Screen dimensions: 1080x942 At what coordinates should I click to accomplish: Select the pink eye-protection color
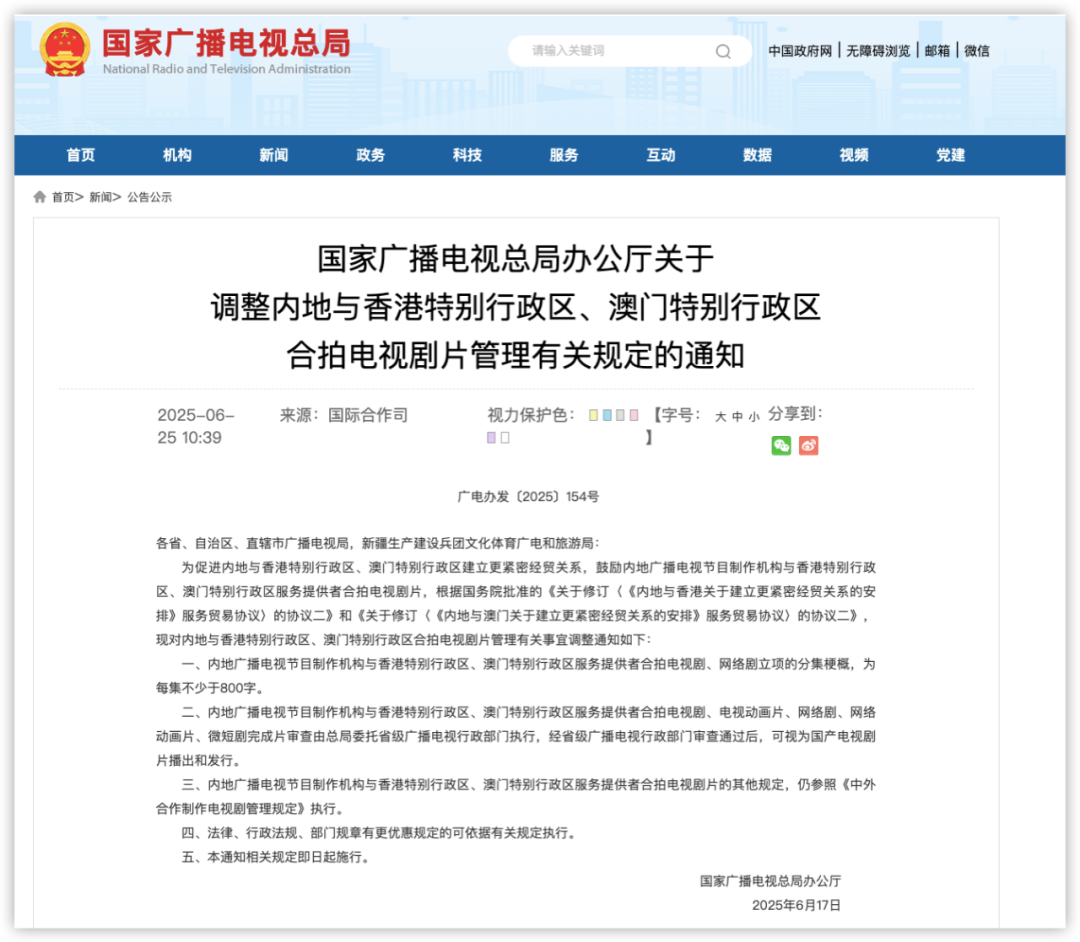click(x=634, y=415)
